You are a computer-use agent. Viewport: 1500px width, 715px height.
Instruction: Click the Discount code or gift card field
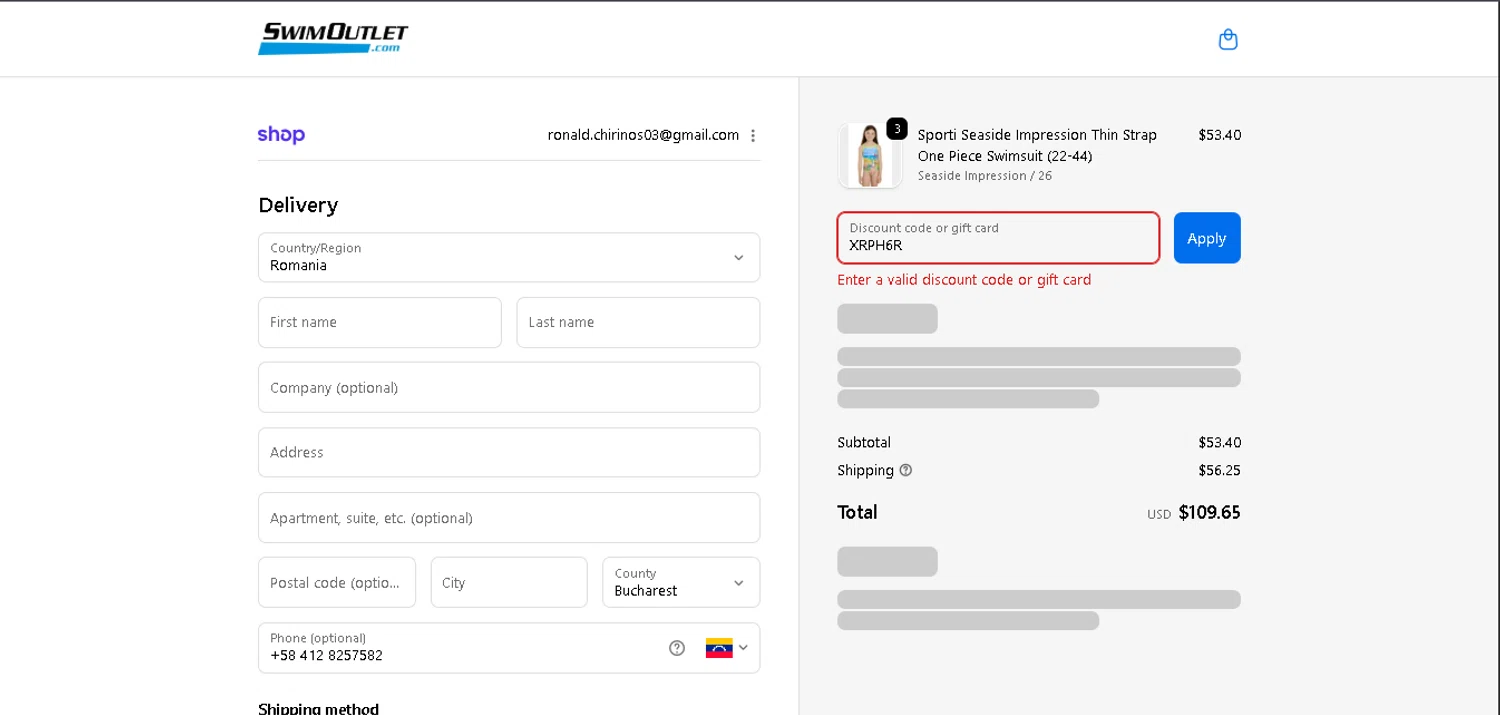(x=998, y=238)
